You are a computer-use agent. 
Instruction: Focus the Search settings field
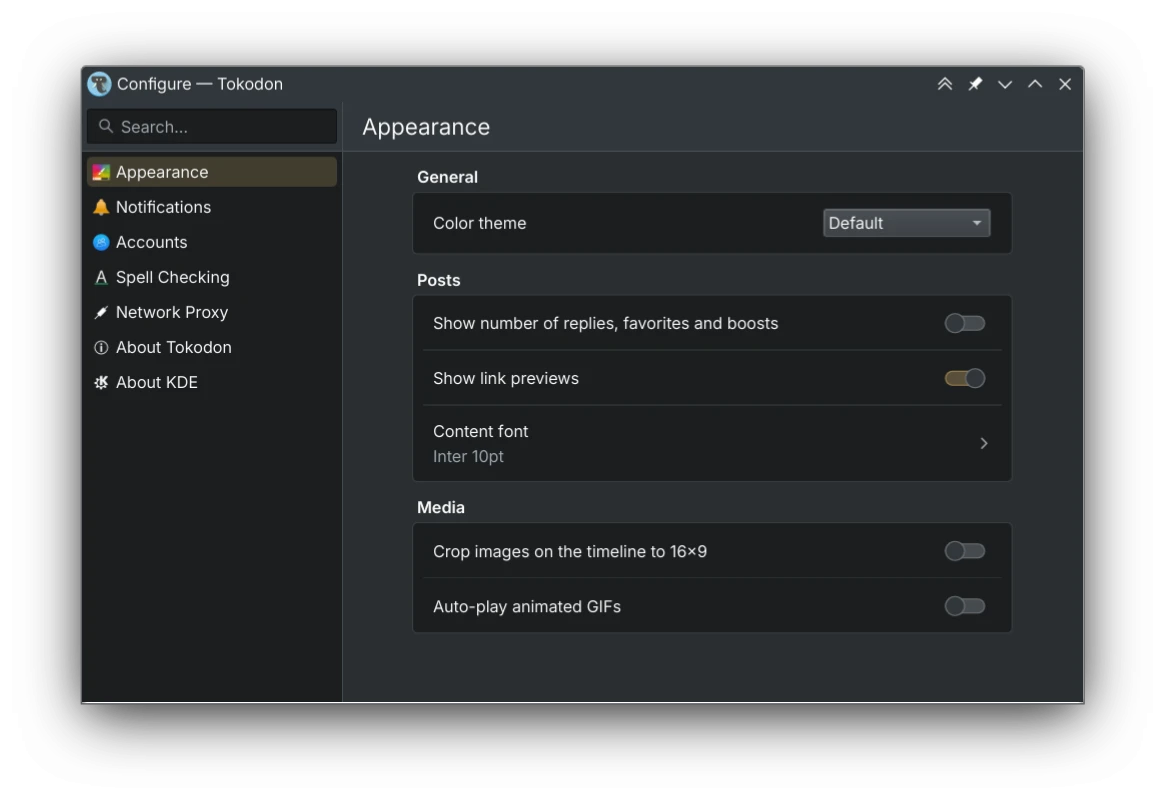[212, 127]
